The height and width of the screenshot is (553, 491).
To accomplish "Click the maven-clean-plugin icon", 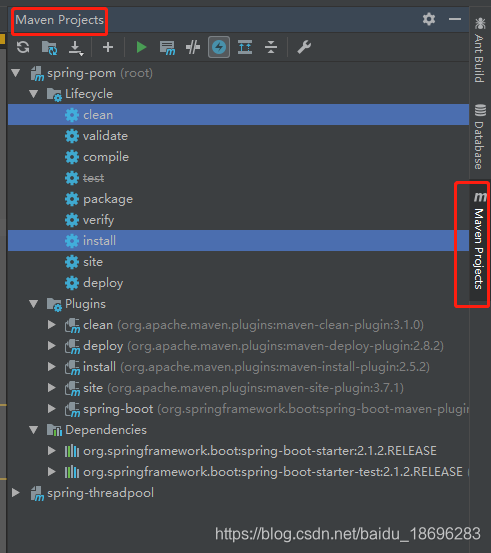I will tap(72, 325).
